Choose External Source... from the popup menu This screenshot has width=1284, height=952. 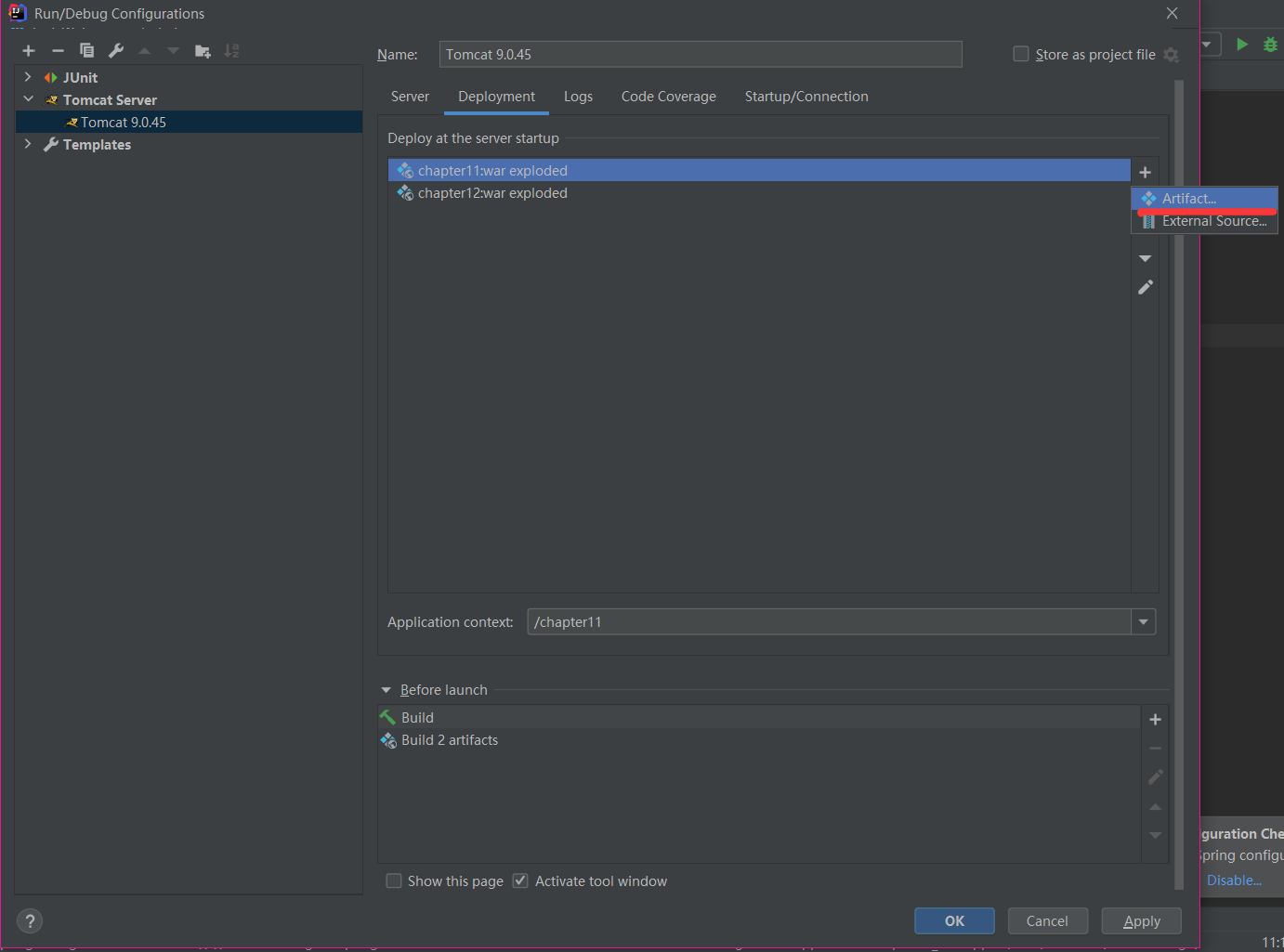1204,221
